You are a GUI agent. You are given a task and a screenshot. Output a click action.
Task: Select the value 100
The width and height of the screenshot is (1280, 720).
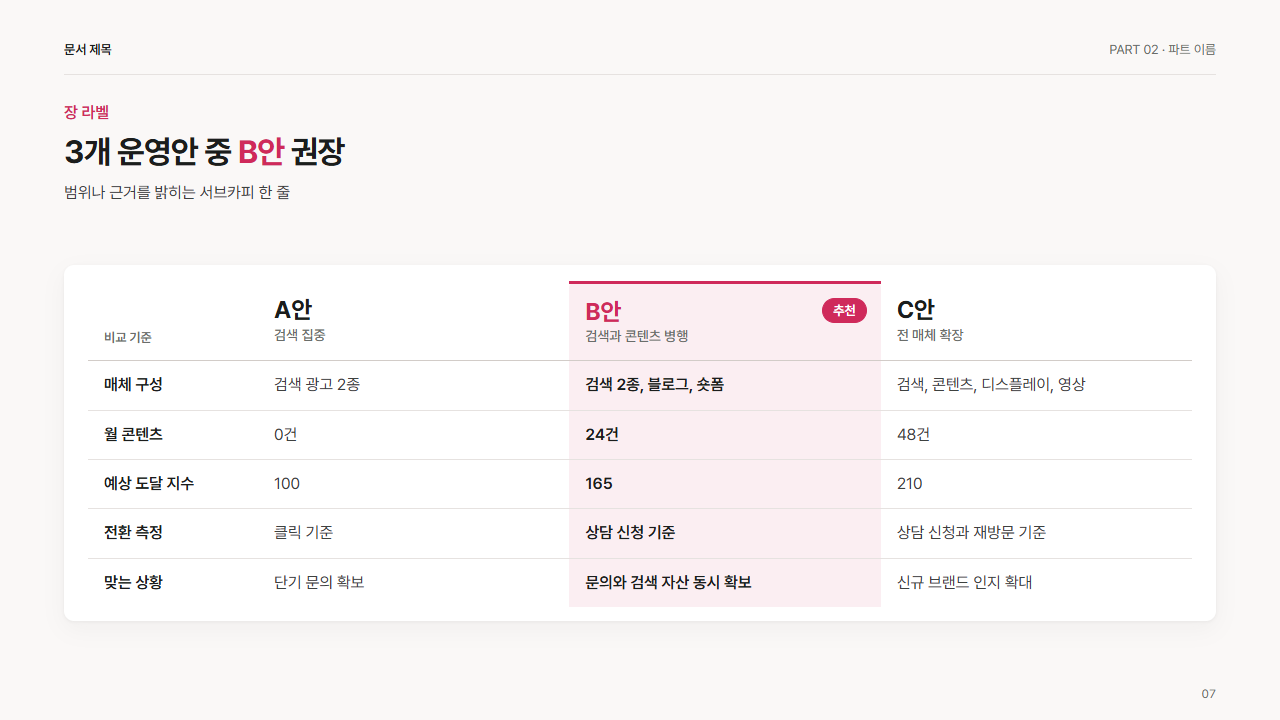pyautogui.click(x=287, y=483)
